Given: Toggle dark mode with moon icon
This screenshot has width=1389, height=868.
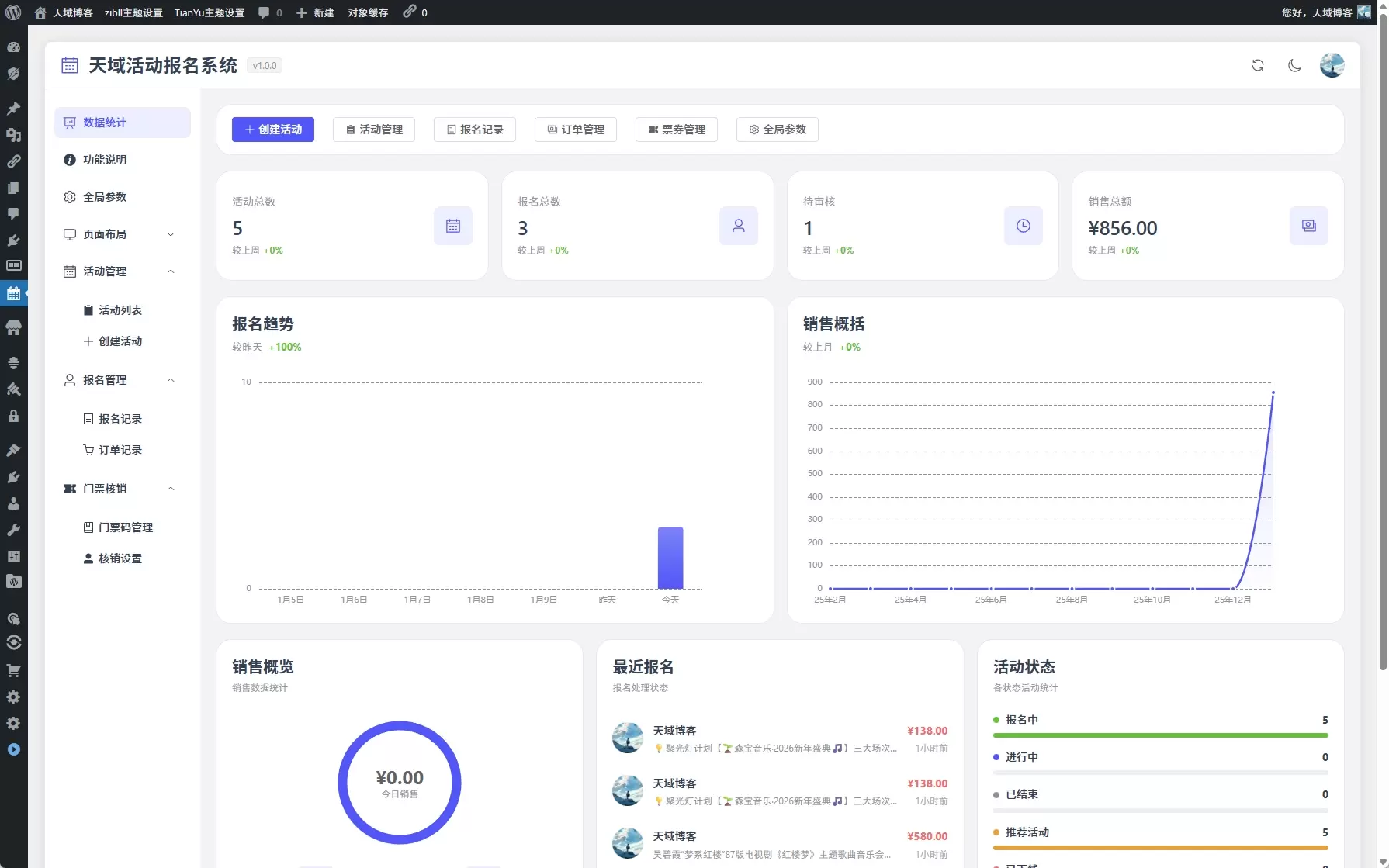Looking at the screenshot, I should [1294, 65].
